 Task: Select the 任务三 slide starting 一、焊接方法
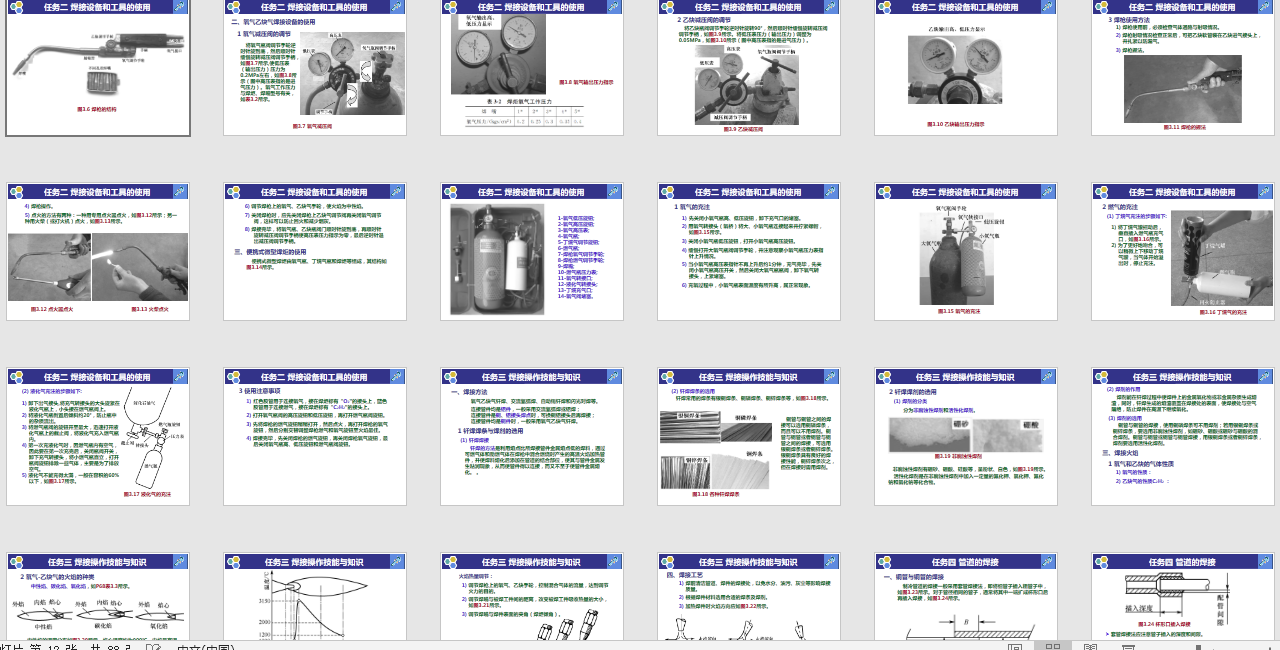click(532, 437)
